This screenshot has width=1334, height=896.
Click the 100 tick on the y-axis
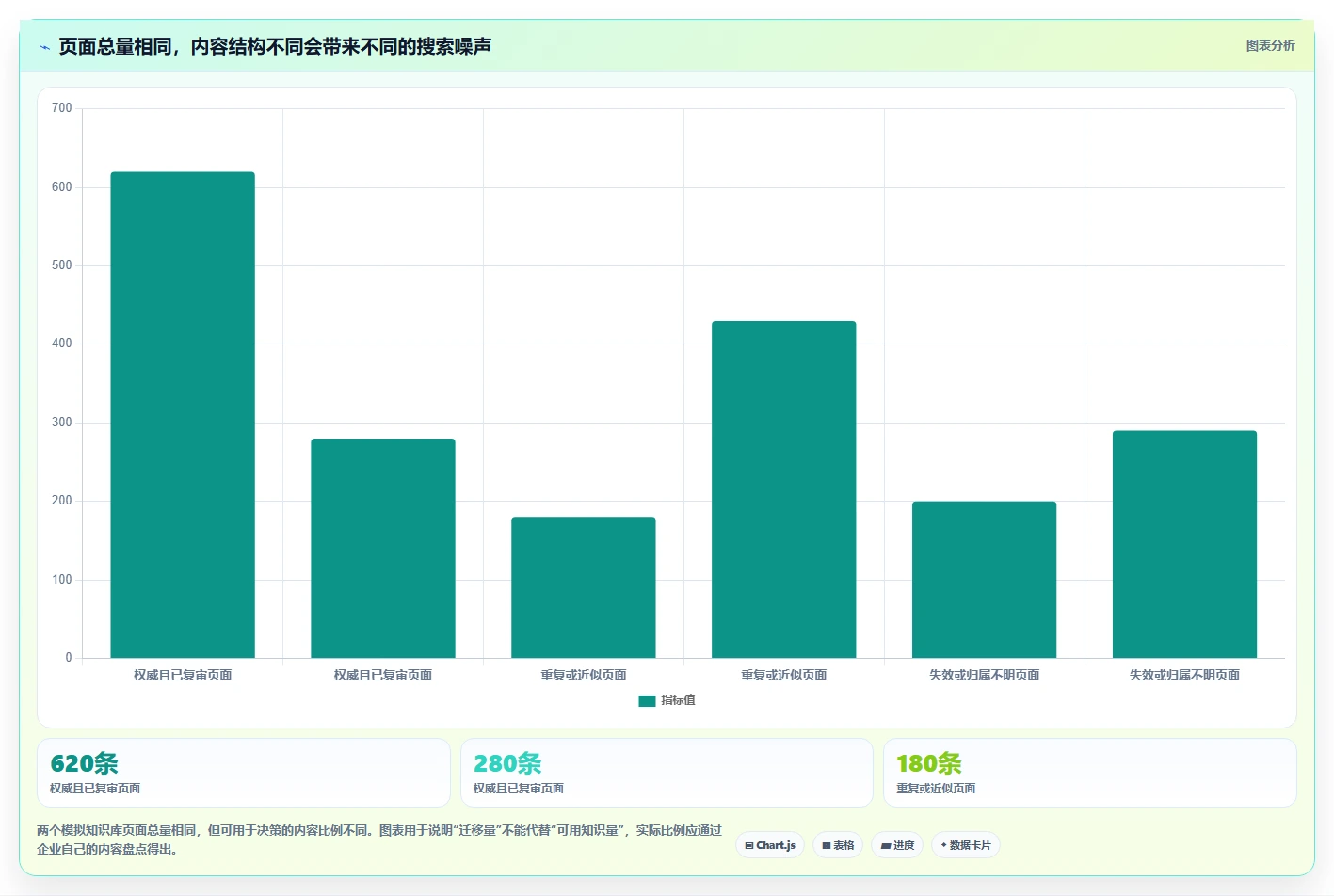(x=62, y=580)
